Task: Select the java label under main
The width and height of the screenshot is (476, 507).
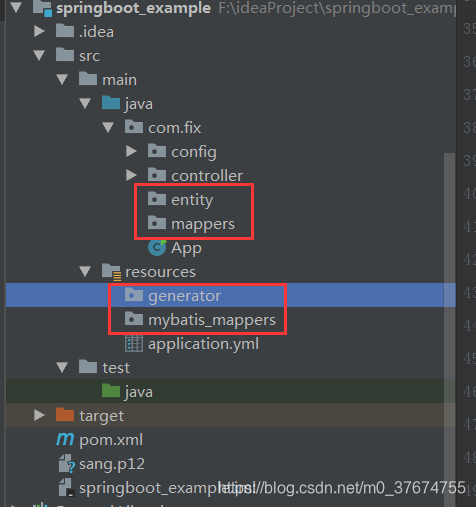Action: [139, 104]
